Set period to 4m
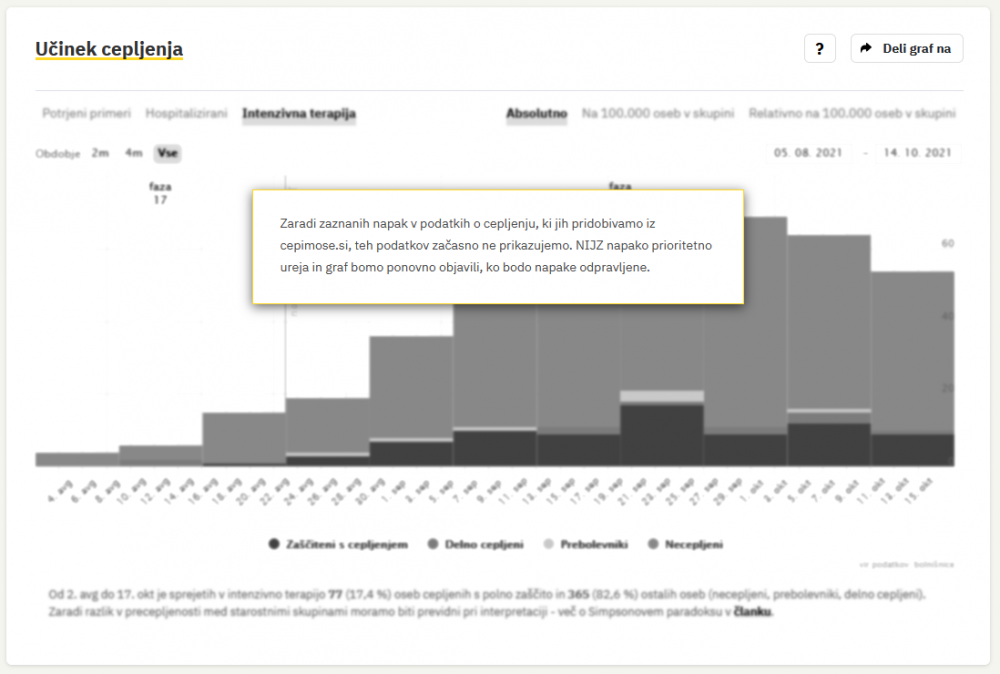Screen dimensions: 1000x674 pyautogui.click(x=134, y=153)
